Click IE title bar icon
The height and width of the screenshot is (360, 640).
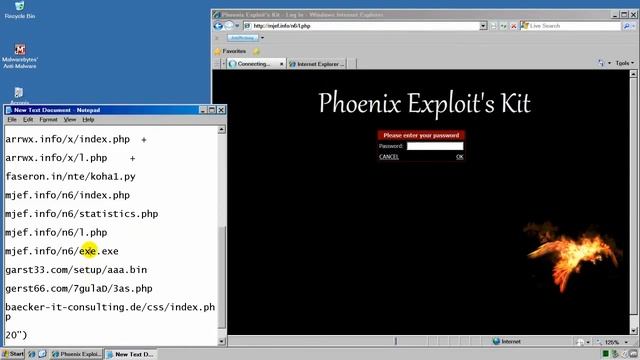click(x=217, y=15)
